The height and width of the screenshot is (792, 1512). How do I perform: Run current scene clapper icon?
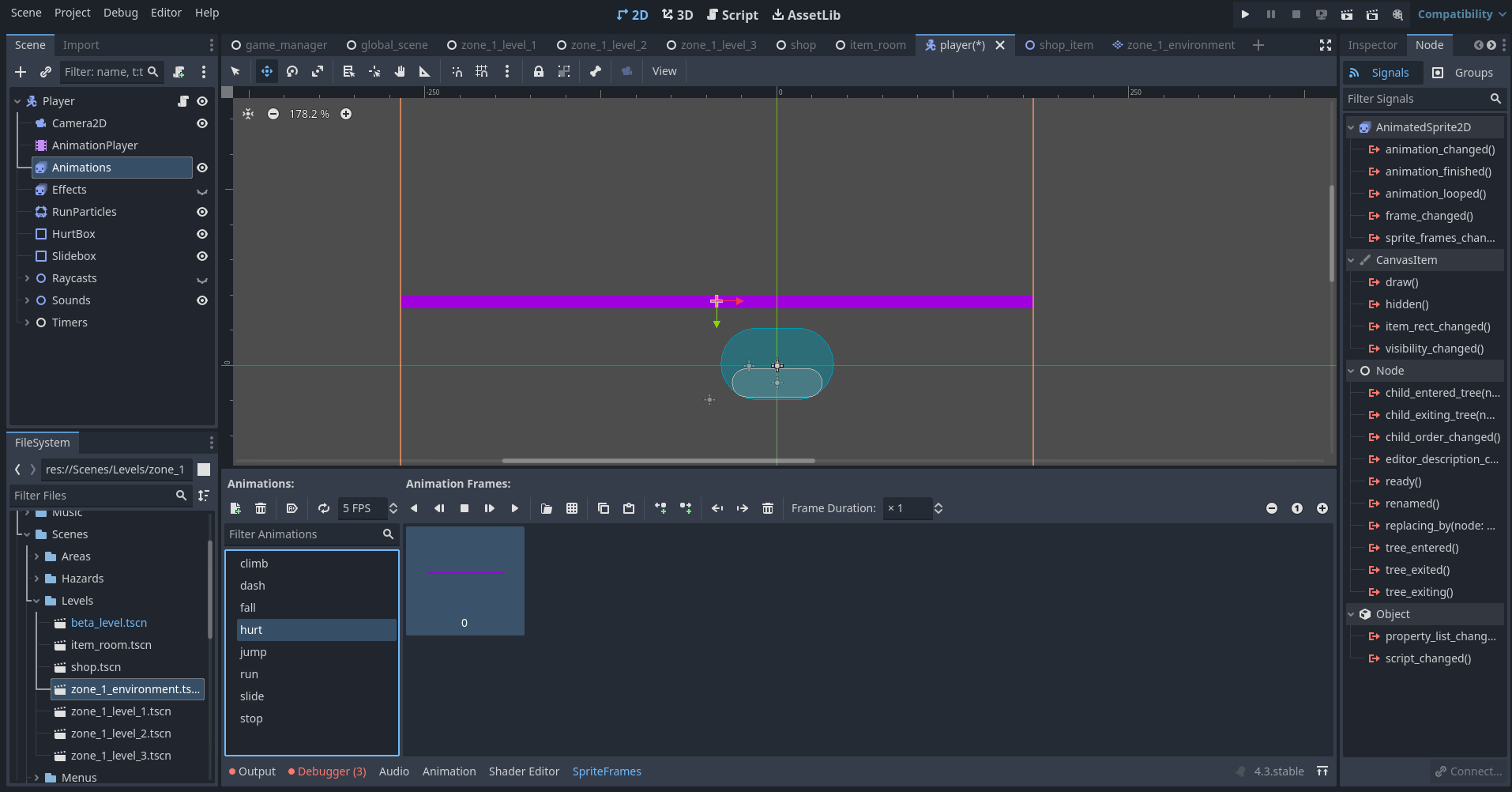pos(1347,14)
